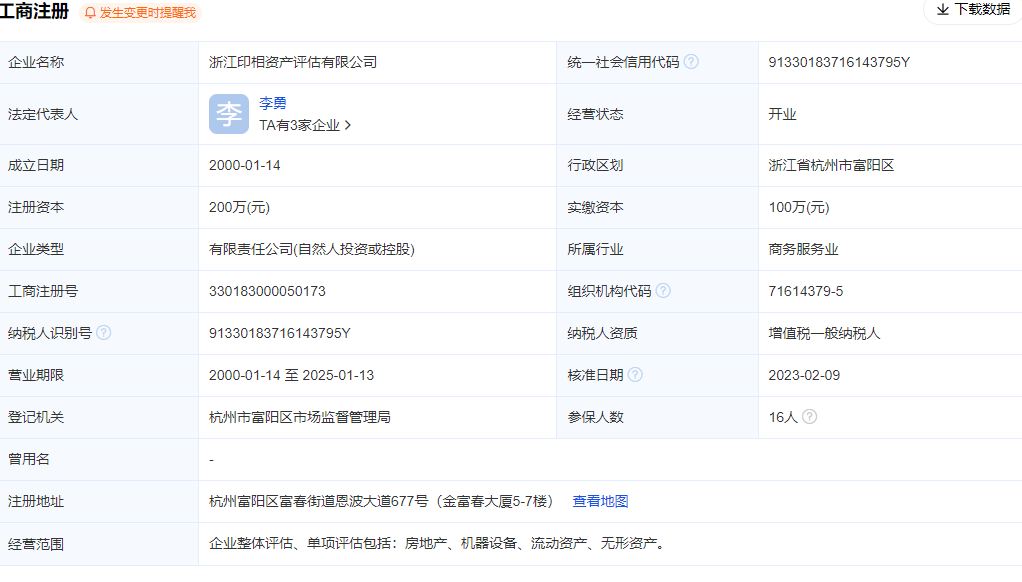This screenshot has height=582, width=1022.
Task: Click the 李 avatar thumbnail
Action: [229, 114]
